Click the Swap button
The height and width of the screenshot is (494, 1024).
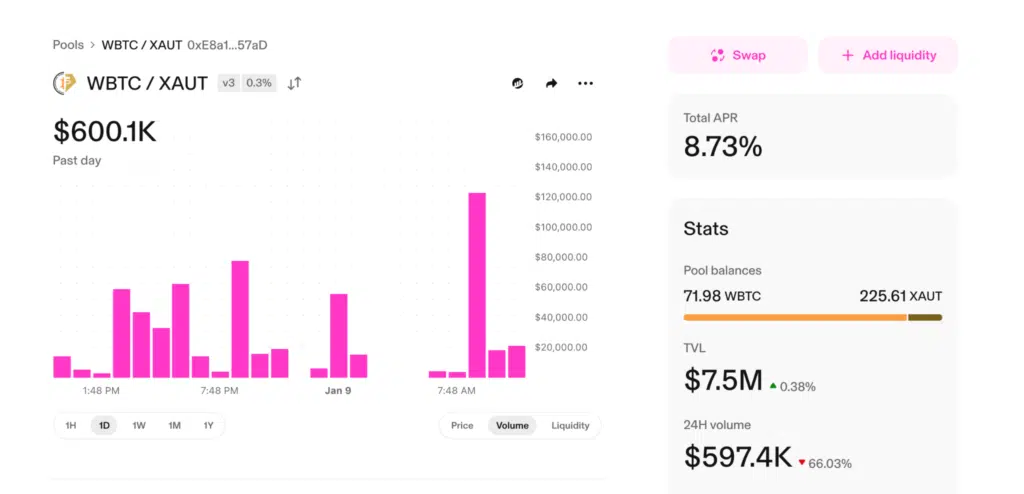pyautogui.click(x=737, y=55)
